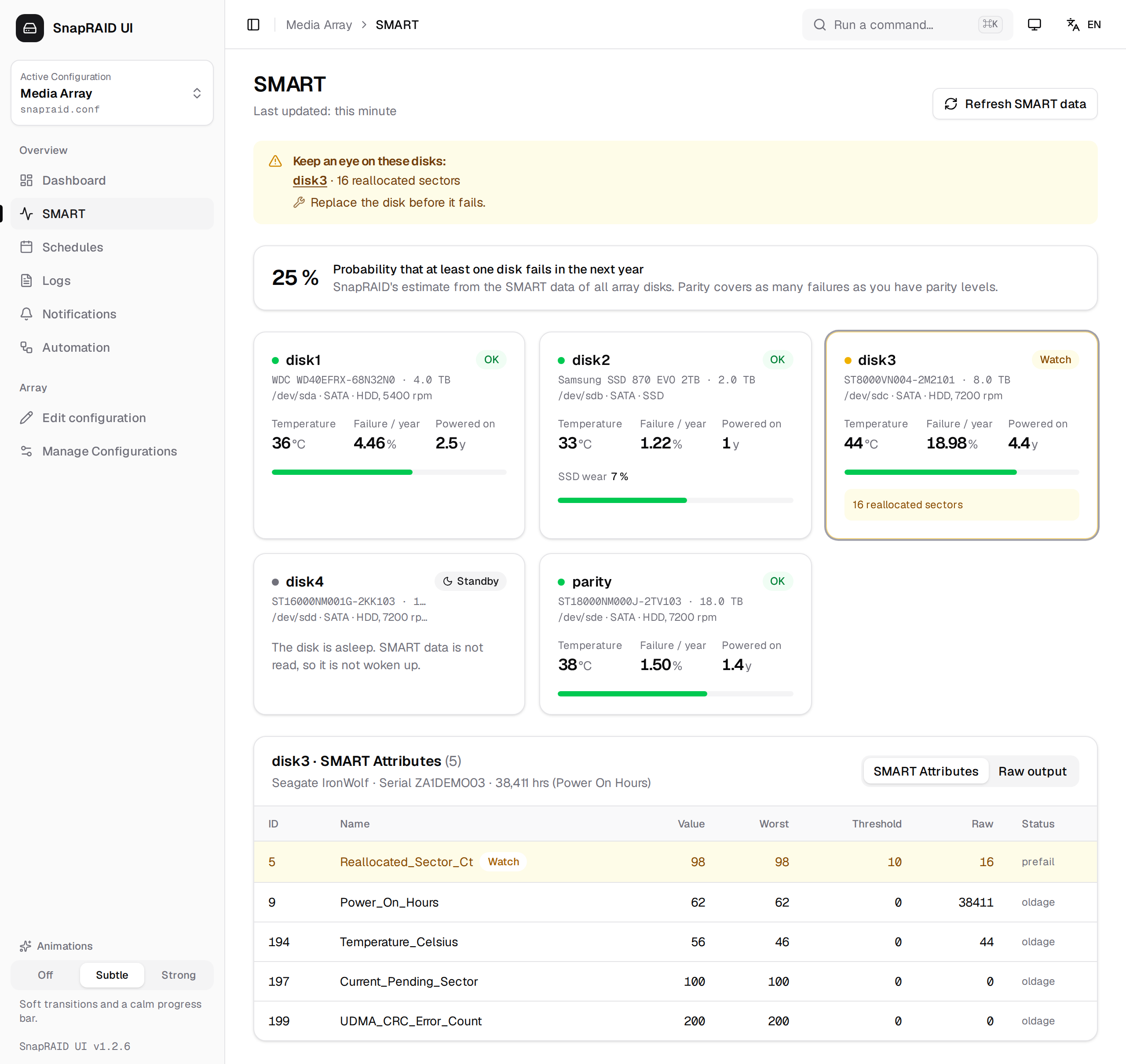Click parity health progress bar
This screenshot has height=1064, width=1126.
(x=675, y=694)
